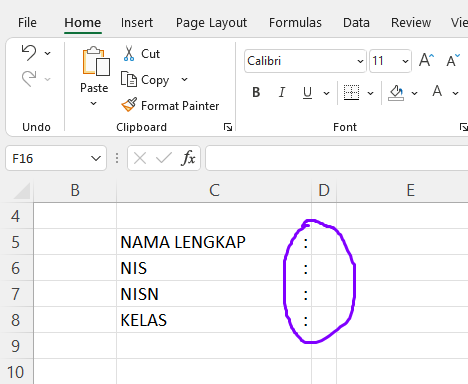Click the Cut text button
The height and width of the screenshot is (384, 468).
point(150,54)
